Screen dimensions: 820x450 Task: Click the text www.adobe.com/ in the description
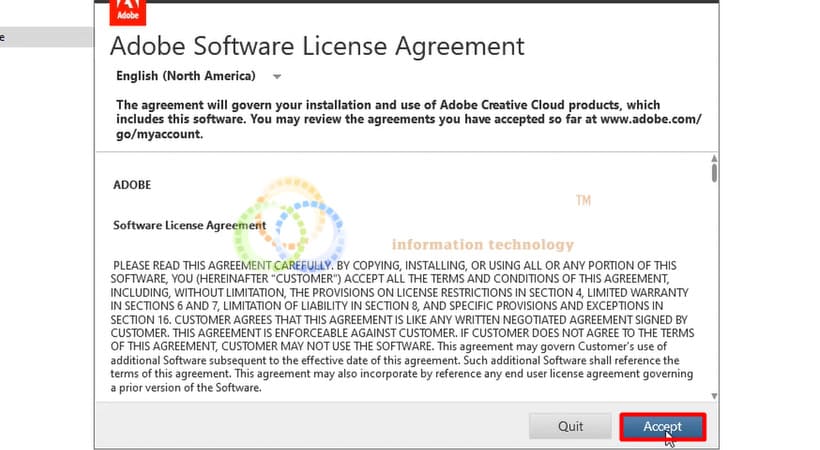[x=651, y=119]
